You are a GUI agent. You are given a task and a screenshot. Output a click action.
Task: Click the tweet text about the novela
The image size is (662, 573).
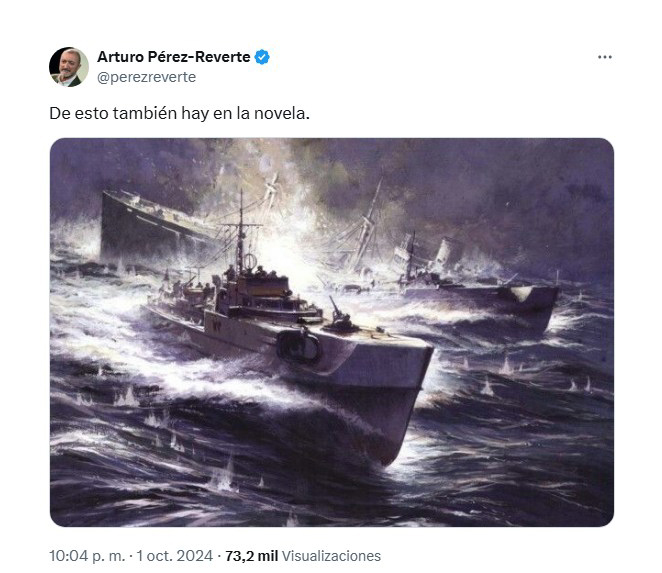pos(179,113)
